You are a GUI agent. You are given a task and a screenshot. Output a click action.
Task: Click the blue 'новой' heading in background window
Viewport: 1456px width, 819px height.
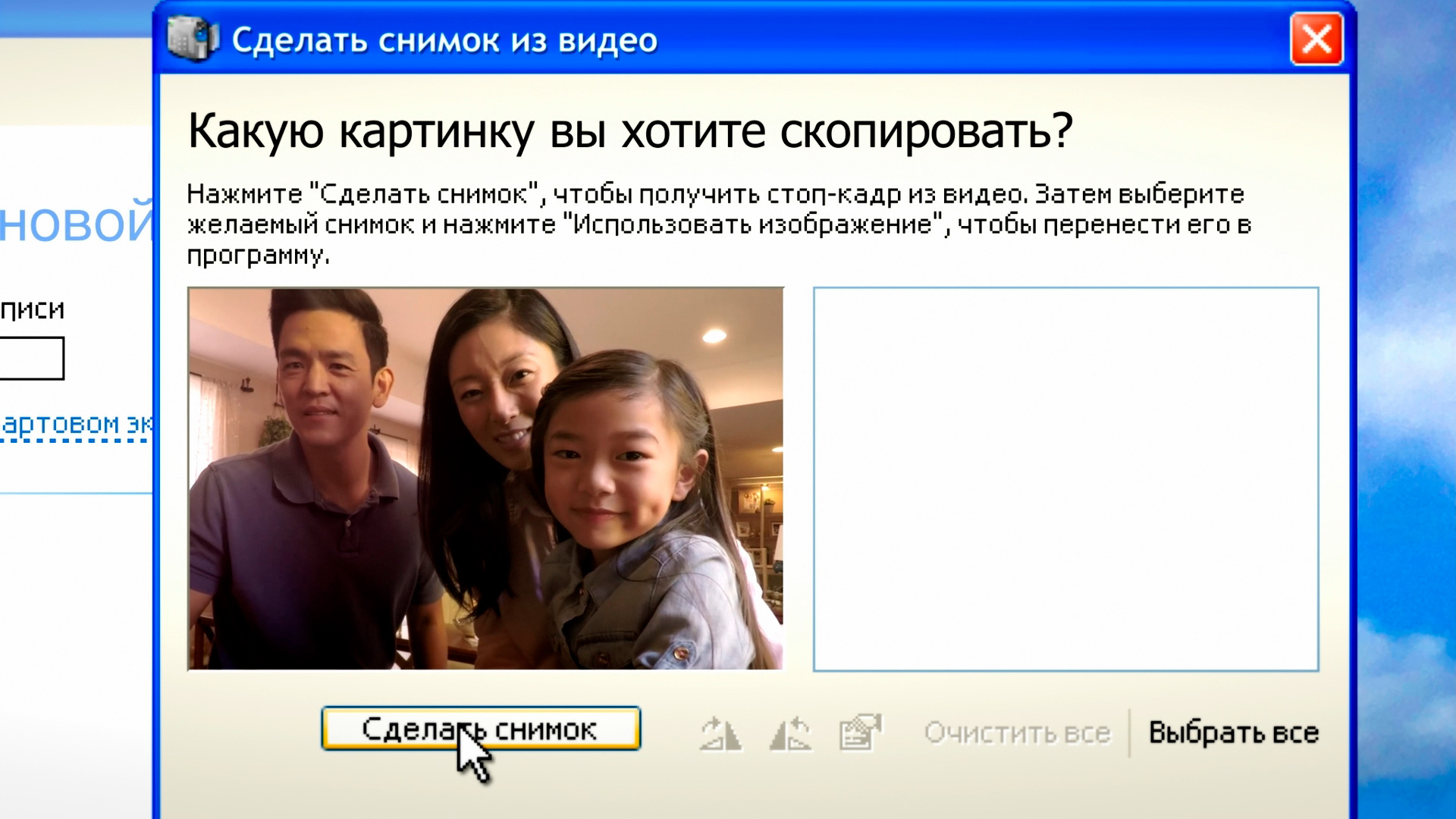[76, 224]
